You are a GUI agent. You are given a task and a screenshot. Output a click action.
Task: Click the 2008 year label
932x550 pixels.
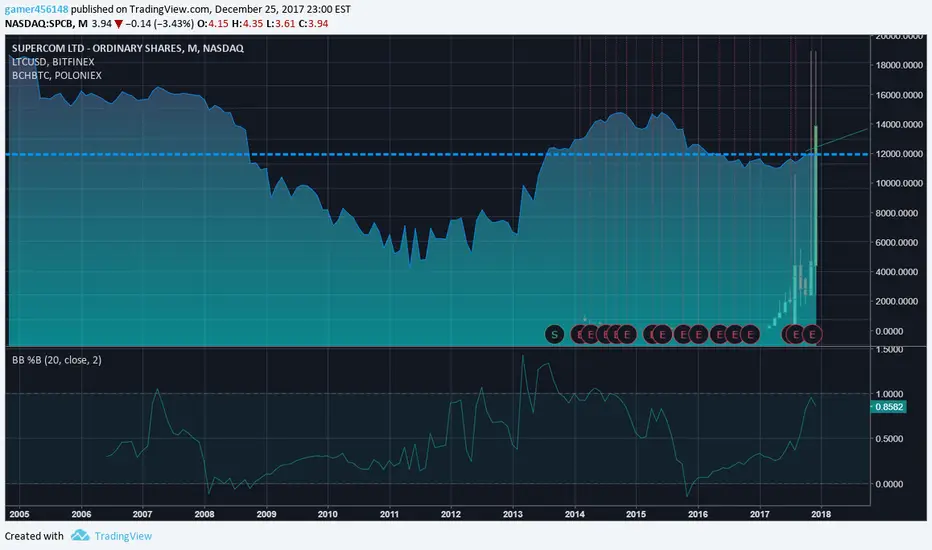pos(204,514)
